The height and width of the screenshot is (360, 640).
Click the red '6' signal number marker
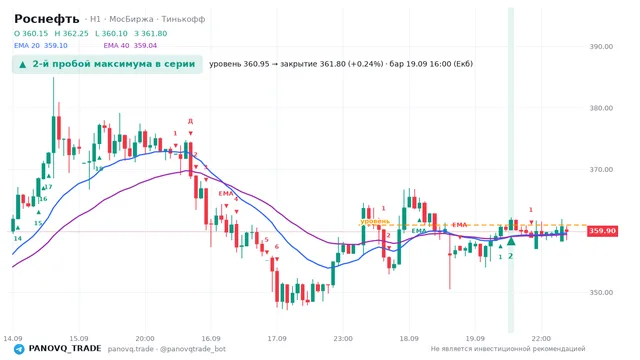[x=277, y=247]
